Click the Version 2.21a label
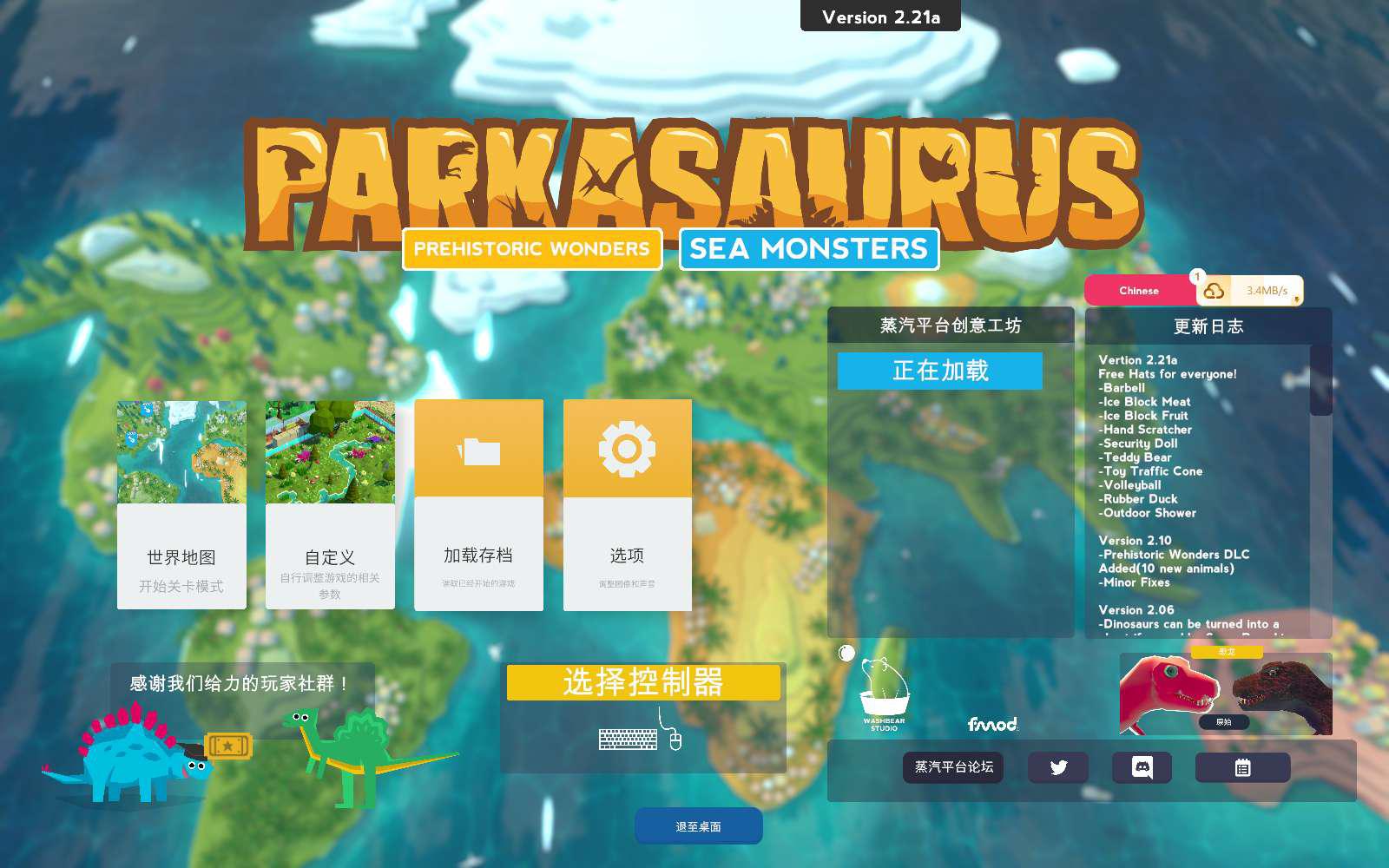 click(880, 16)
